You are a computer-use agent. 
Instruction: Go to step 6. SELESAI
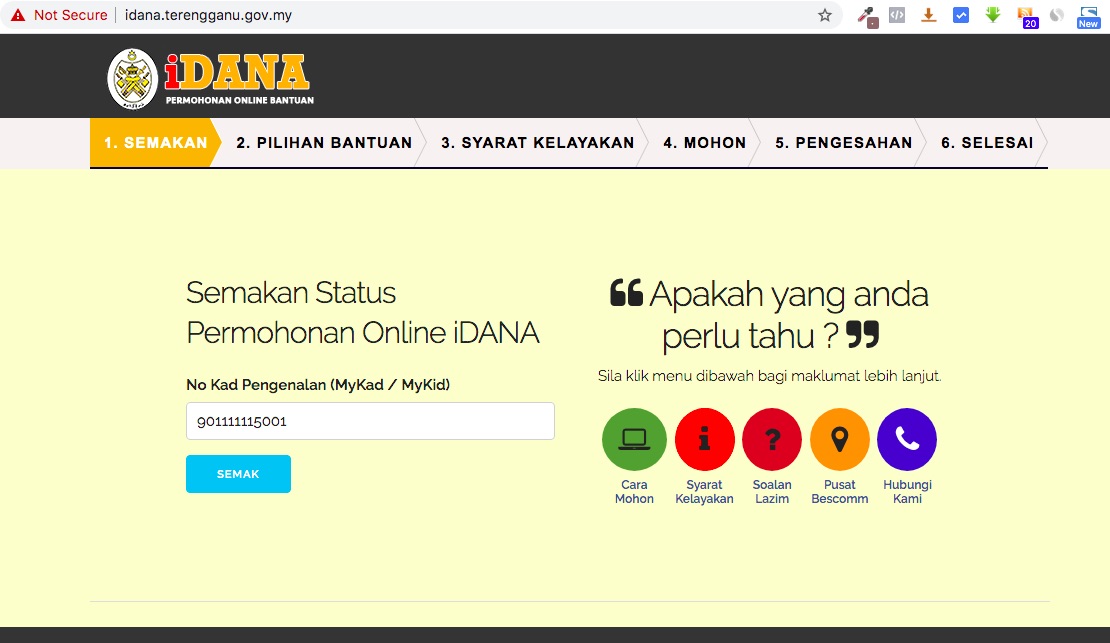coord(987,142)
